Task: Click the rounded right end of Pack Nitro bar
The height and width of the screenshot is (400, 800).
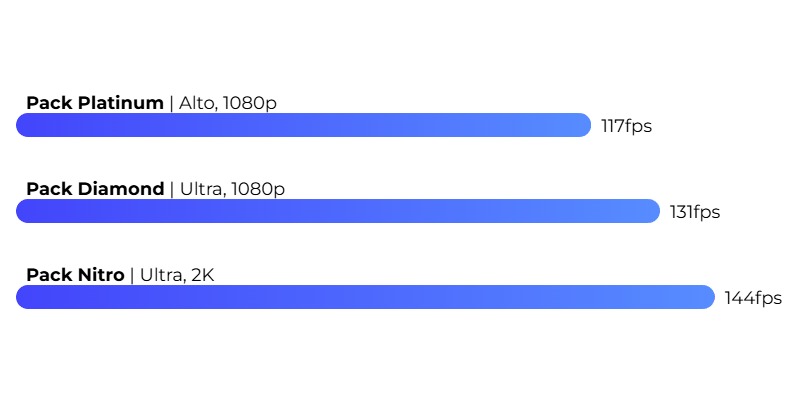Action: (x=705, y=297)
